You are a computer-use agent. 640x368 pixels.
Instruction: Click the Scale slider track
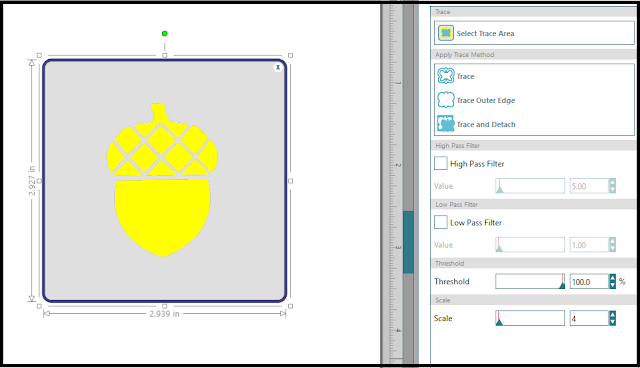click(530, 318)
